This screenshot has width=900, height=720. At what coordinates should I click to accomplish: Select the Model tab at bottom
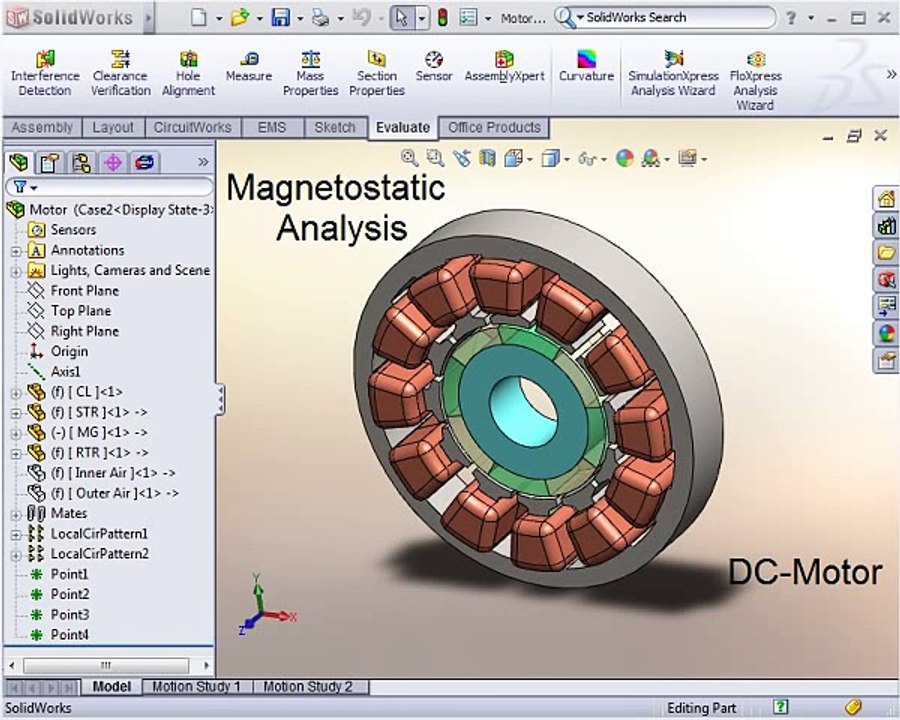pos(111,687)
